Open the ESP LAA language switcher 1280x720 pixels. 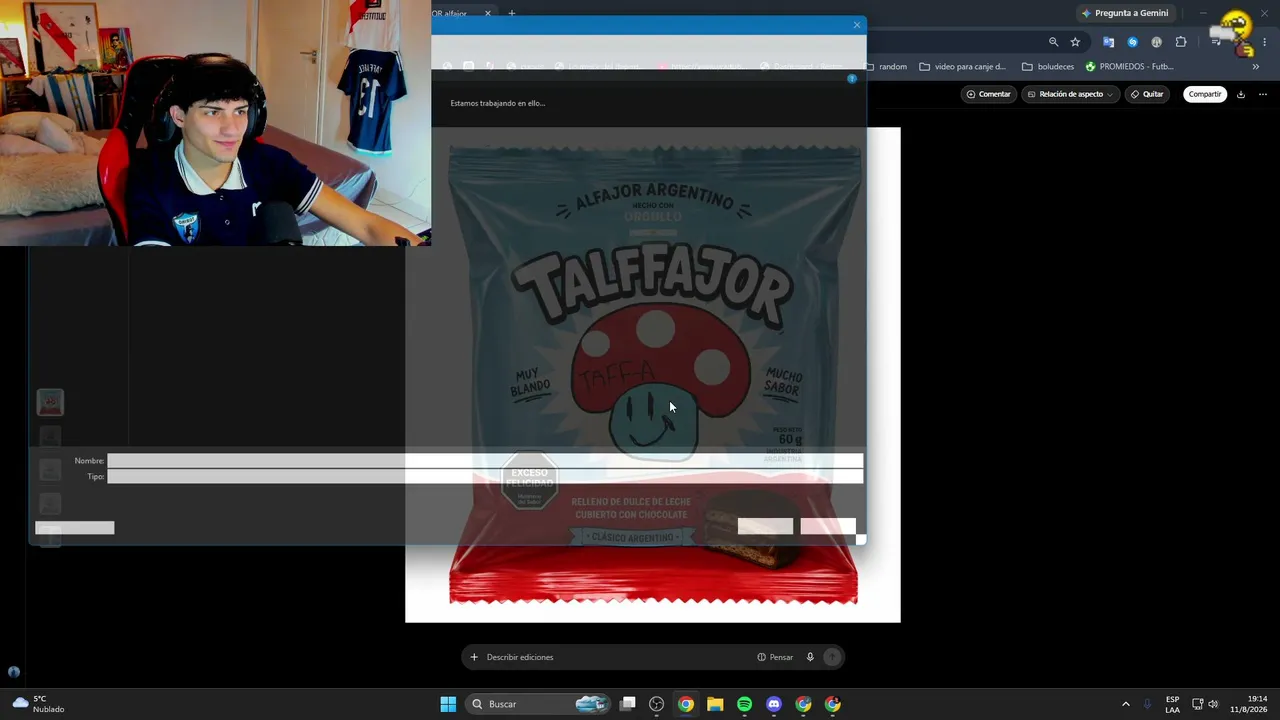tap(1172, 704)
